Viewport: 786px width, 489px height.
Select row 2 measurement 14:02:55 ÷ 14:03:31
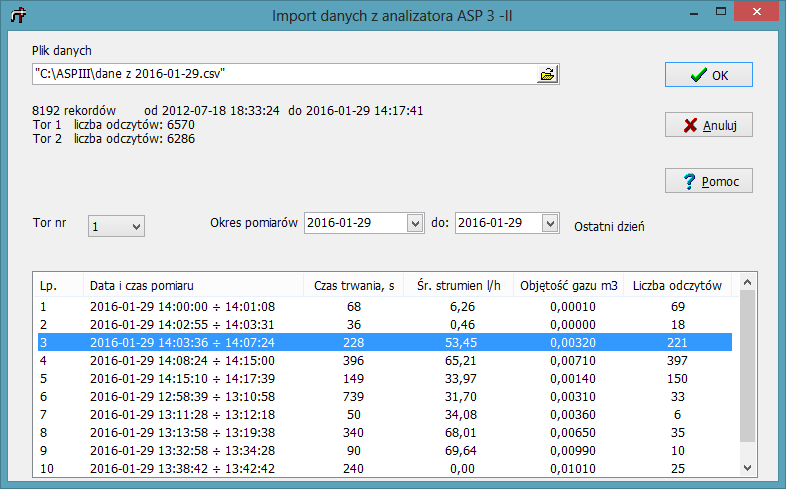[x=385, y=325]
